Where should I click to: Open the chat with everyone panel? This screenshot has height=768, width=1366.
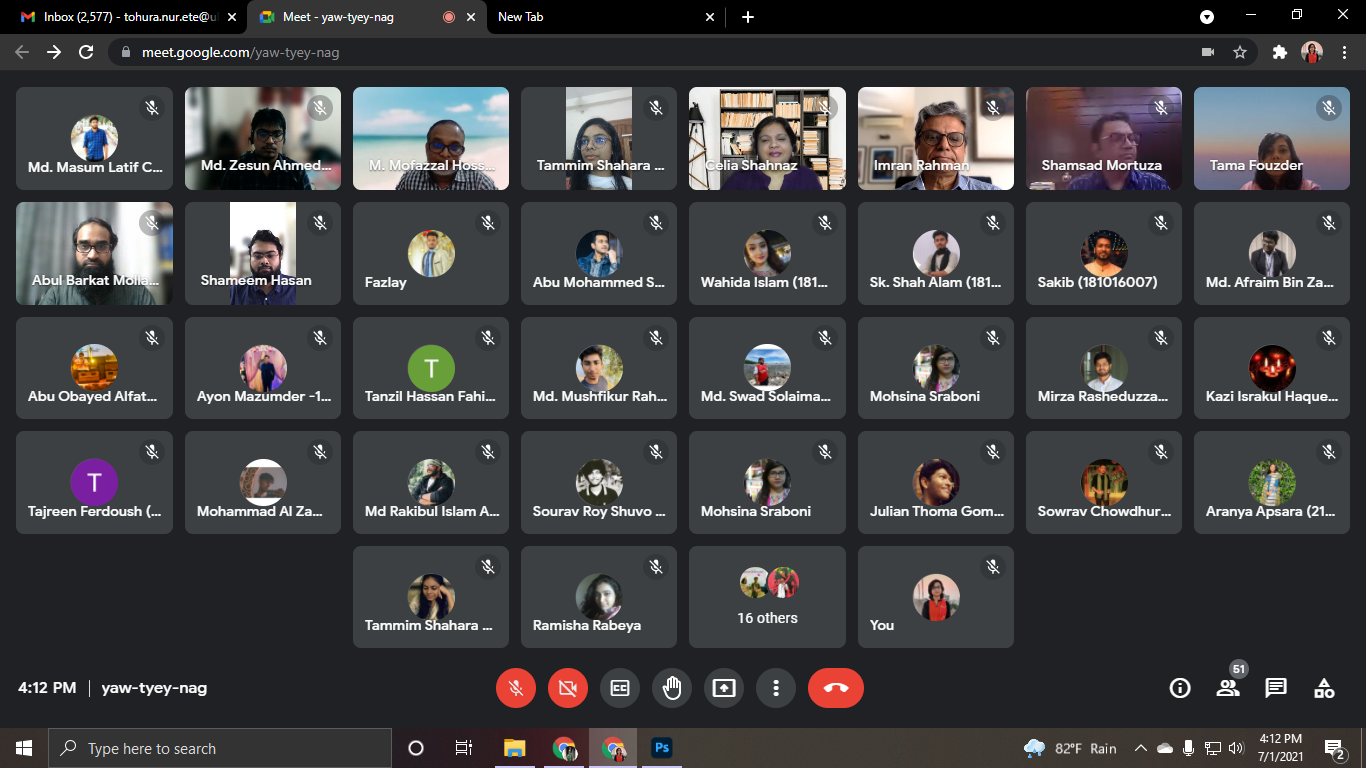(x=1276, y=688)
